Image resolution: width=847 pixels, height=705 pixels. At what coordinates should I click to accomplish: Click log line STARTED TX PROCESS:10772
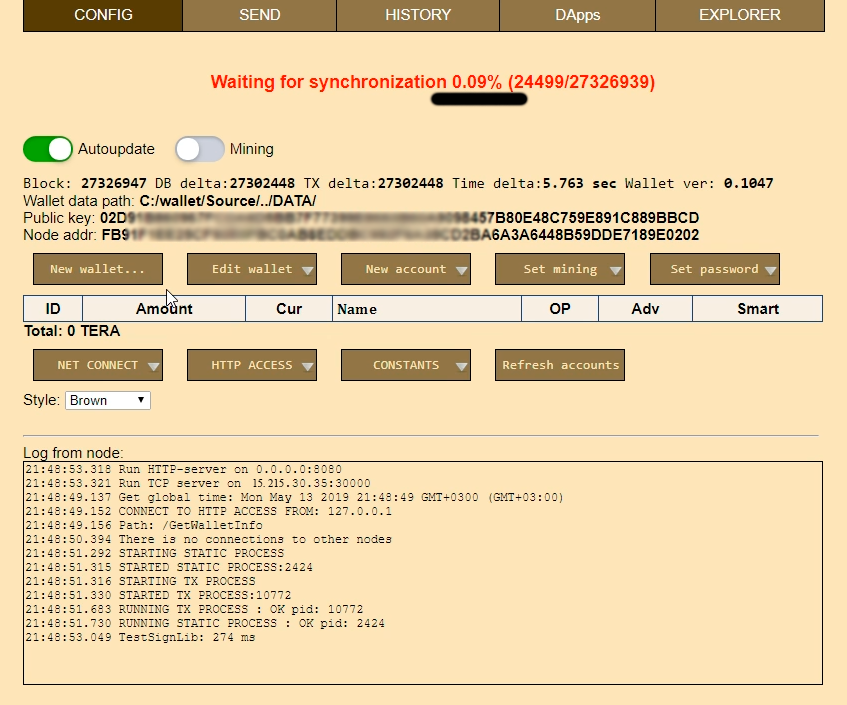(x=158, y=596)
